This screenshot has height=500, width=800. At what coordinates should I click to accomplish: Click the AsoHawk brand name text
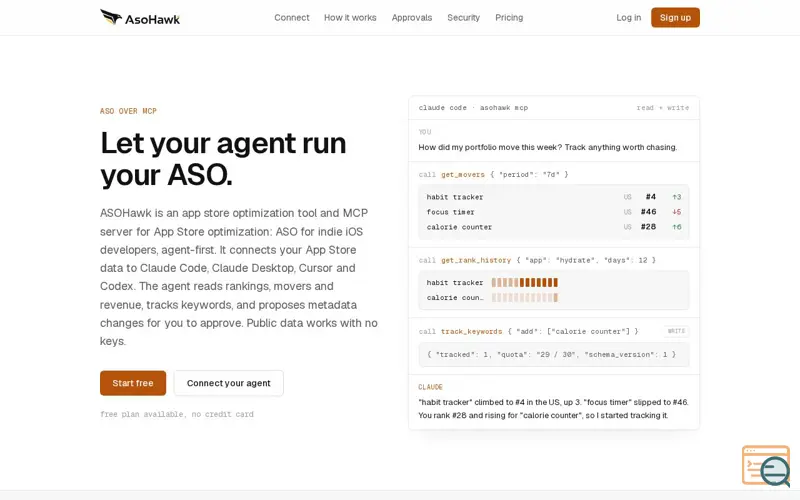tap(153, 20)
